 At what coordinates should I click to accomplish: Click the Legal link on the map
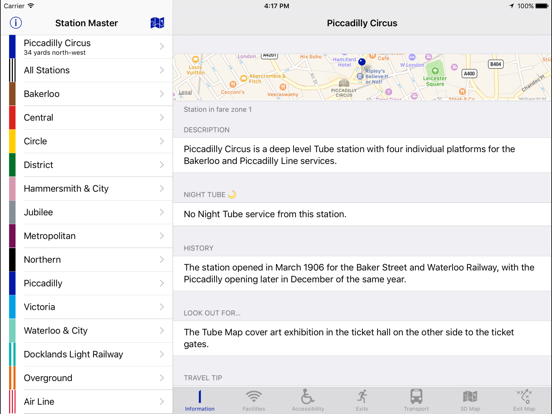pos(185,93)
